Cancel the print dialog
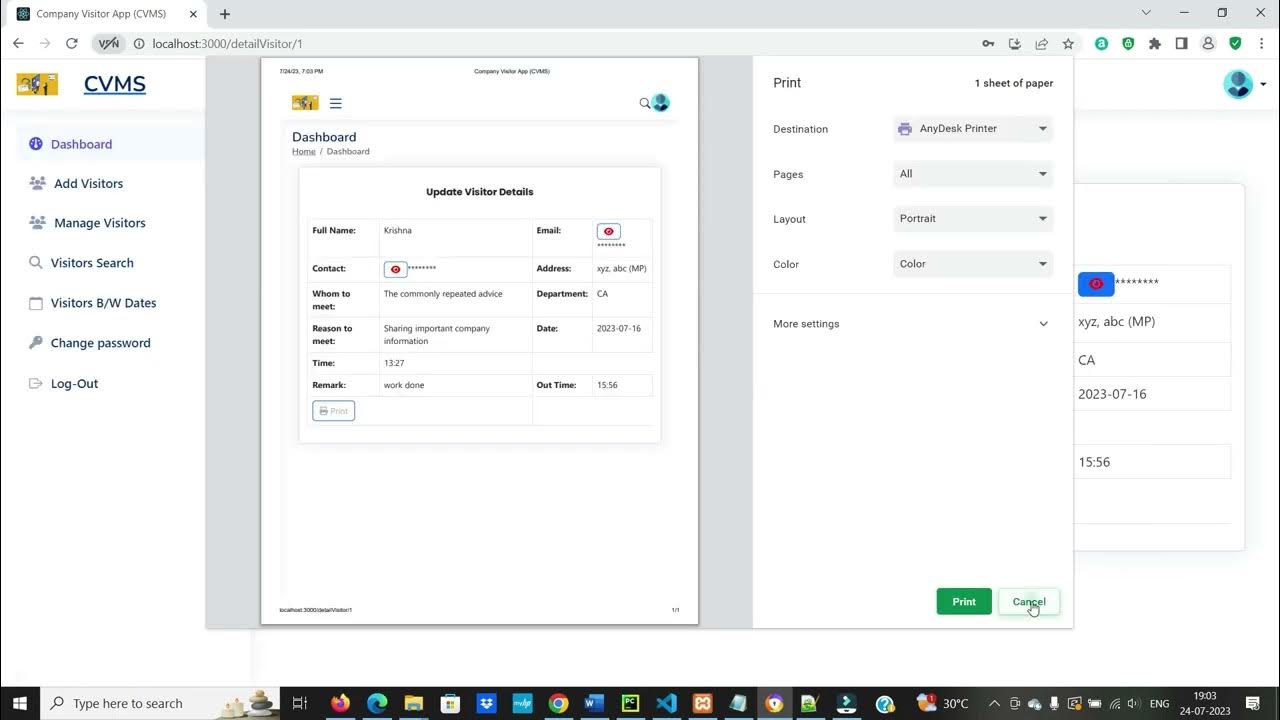The image size is (1280, 720). pyautogui.click(x=1028, y=601)
